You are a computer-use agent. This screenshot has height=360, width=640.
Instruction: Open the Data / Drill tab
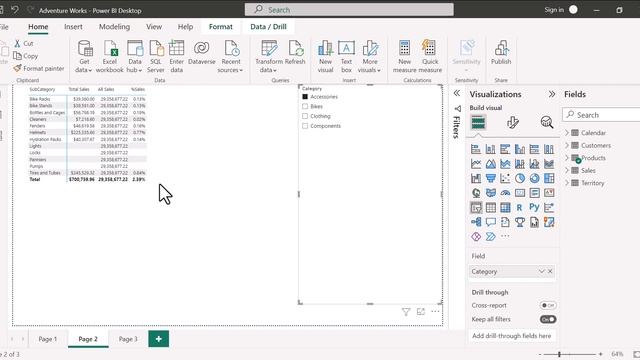(268, 27)
